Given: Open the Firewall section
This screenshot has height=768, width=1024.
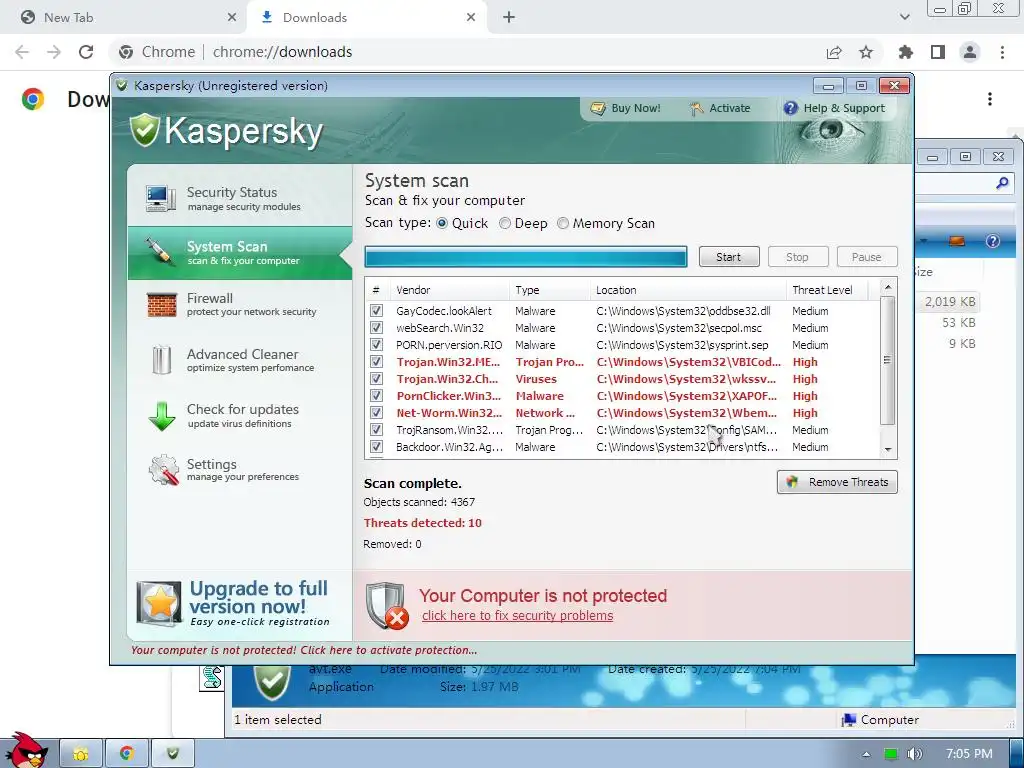Looking at the screenshot, I should coord(240,305).
